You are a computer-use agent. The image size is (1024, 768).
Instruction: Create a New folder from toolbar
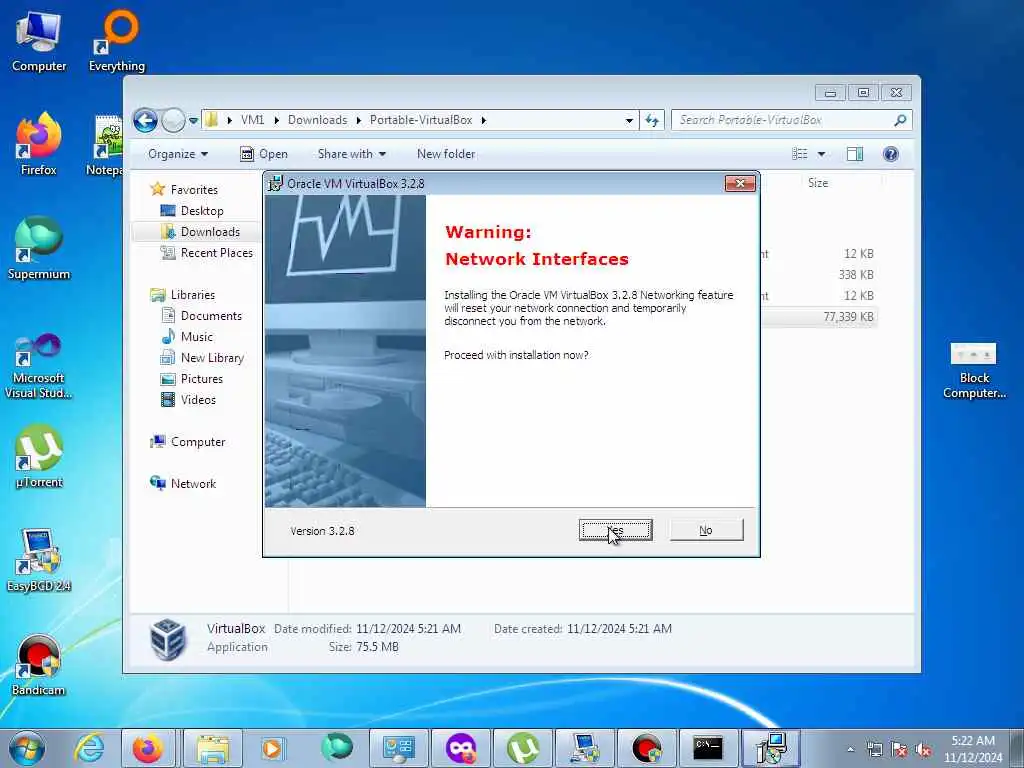point(446,154)
